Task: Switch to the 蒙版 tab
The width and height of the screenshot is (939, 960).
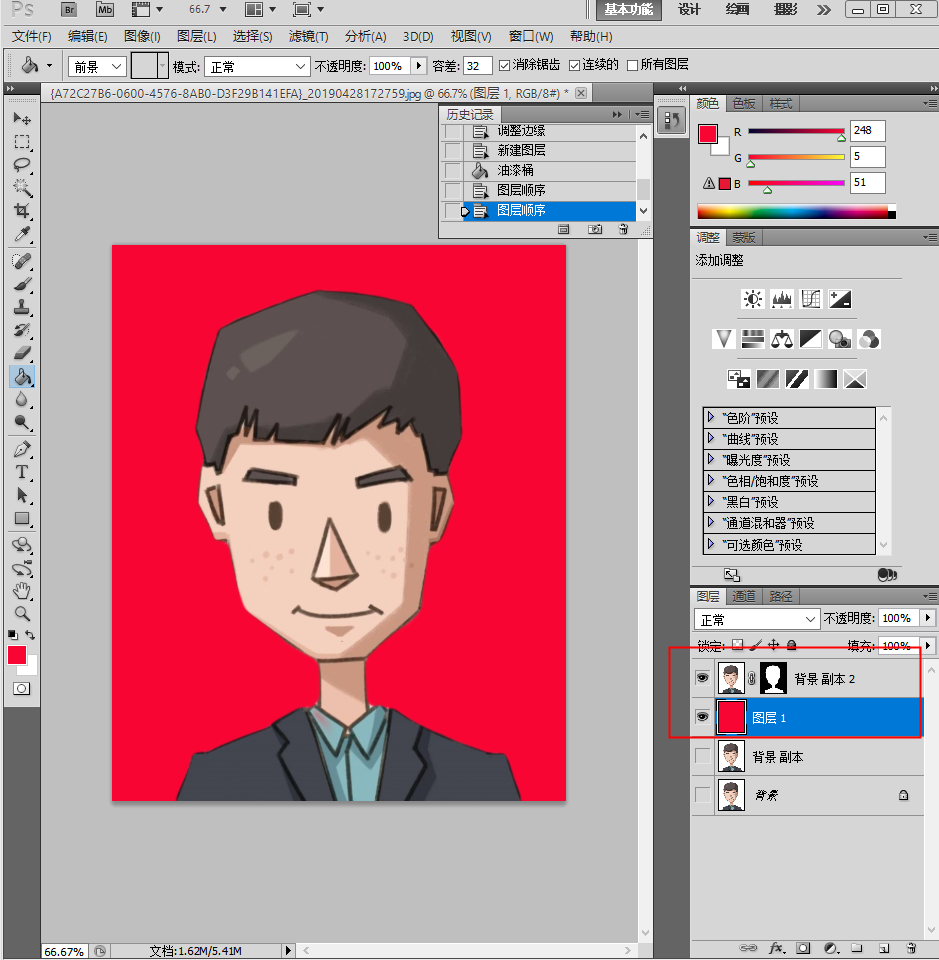Action: (x=744, y=238)
